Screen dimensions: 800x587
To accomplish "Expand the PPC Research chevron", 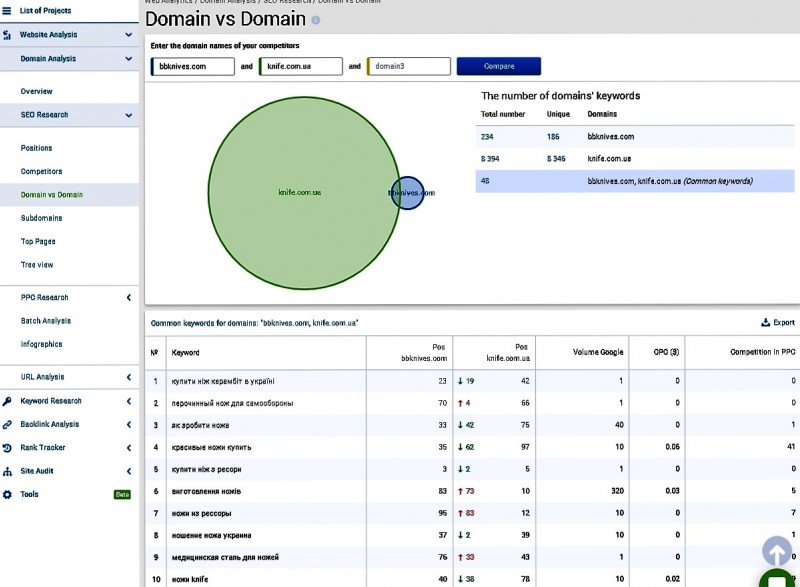I will click(129, 297).
